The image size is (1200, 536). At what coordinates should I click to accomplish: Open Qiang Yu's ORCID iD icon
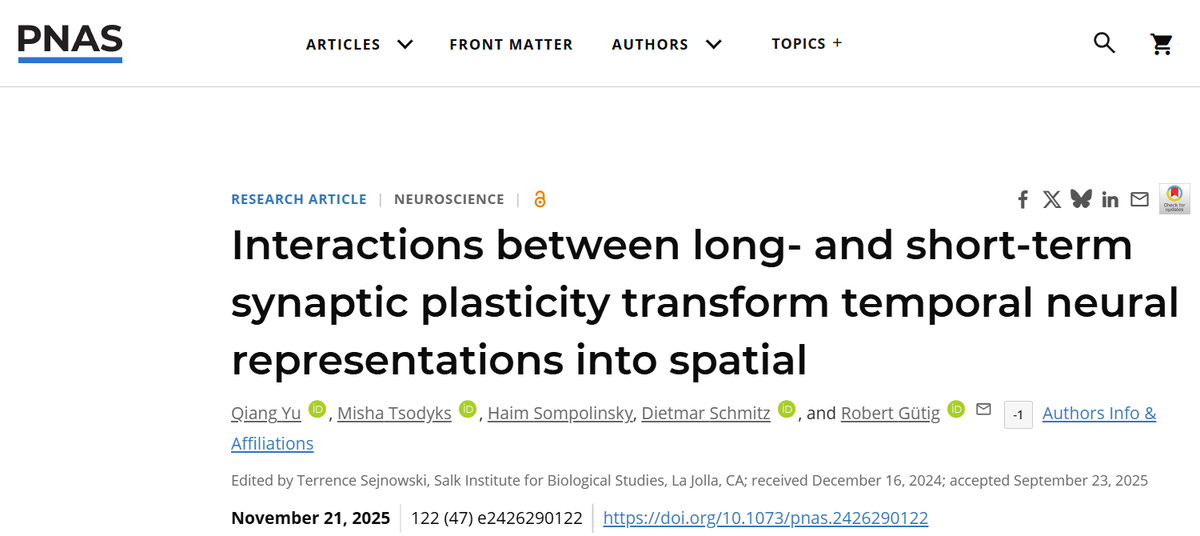pyautogui.click(x=318, y=409)
